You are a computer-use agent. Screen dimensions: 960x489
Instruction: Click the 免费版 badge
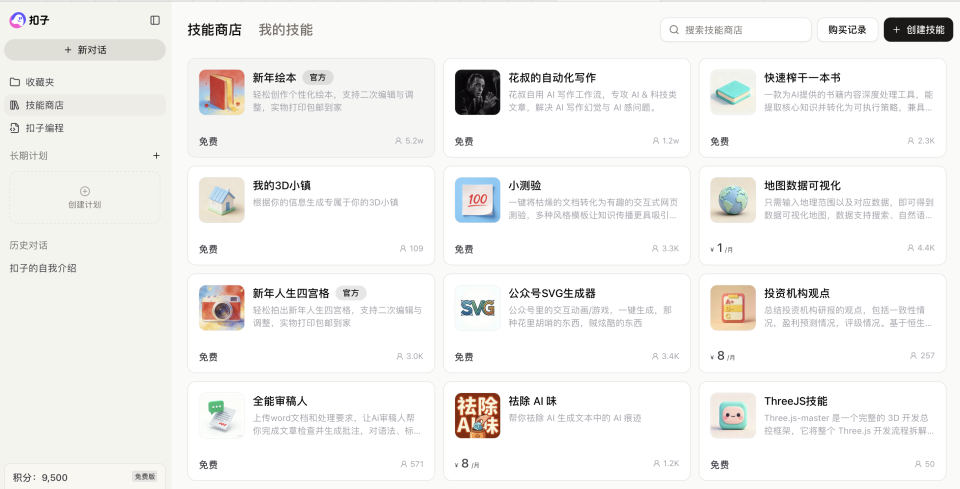145,476
